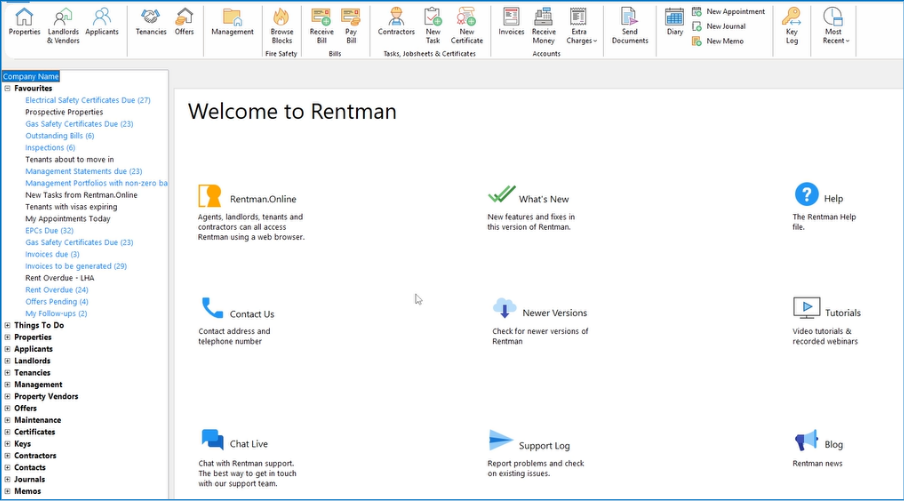Open Invoices due (3)
Viewport: 904px width, 501px height.
pyautogui.click(x=52, y=254)
